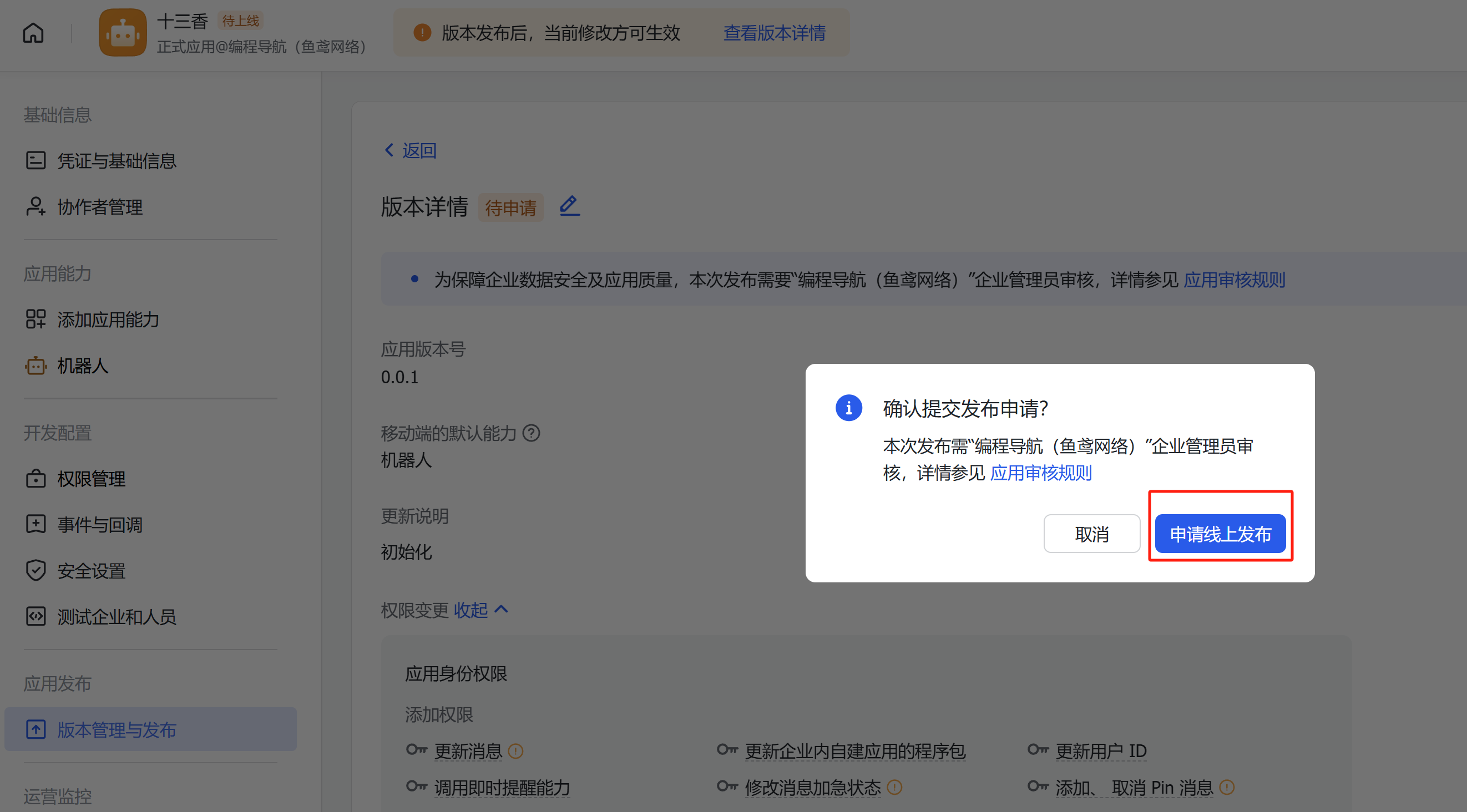Click warning icon beside 更新消息 permission
The height and width of the screenshot is (812, 1467).
(515, 751)
